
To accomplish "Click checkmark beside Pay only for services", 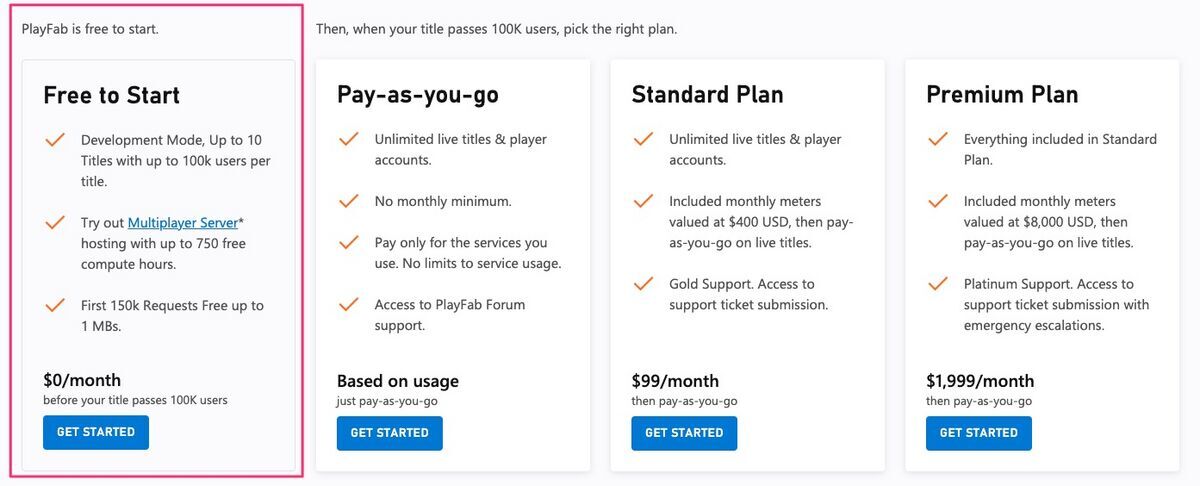I will [349, 242].
